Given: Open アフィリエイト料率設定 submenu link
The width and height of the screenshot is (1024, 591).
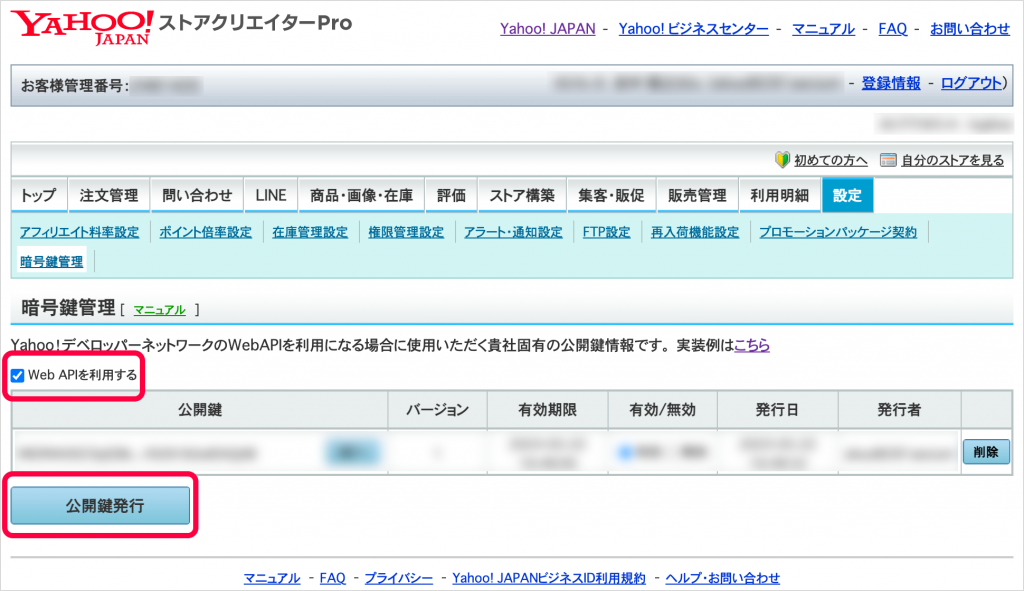Looking at the screenshot, I should (79, 232).
